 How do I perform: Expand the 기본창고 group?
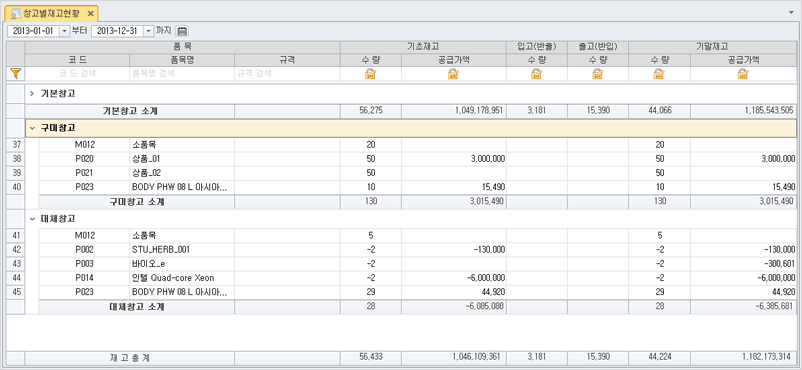32,94
